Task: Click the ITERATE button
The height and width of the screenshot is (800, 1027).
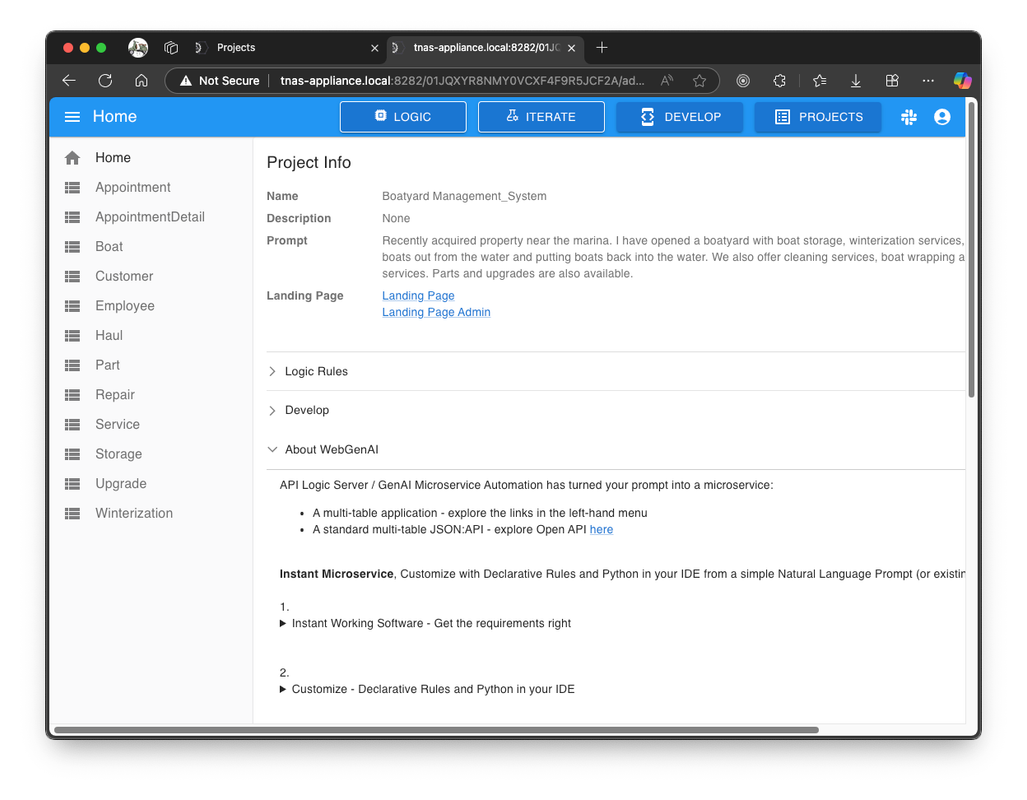Action: tap(541, 117)
